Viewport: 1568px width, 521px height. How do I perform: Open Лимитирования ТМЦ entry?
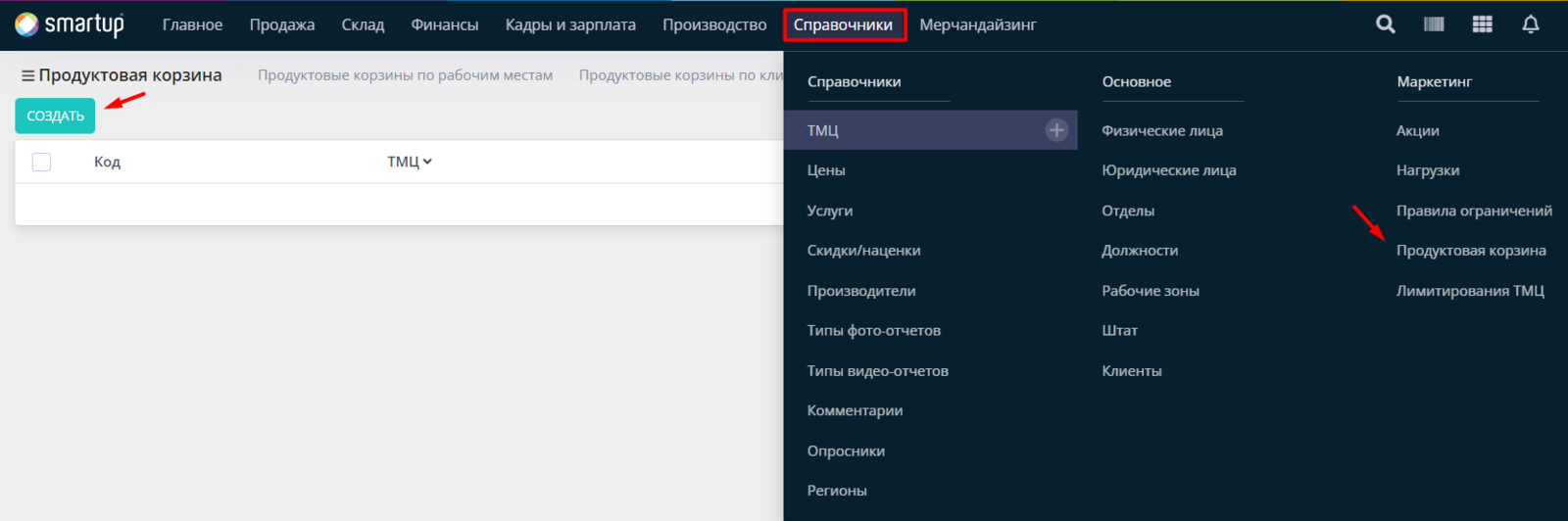pyautogui.click(x=1470, y=291)
